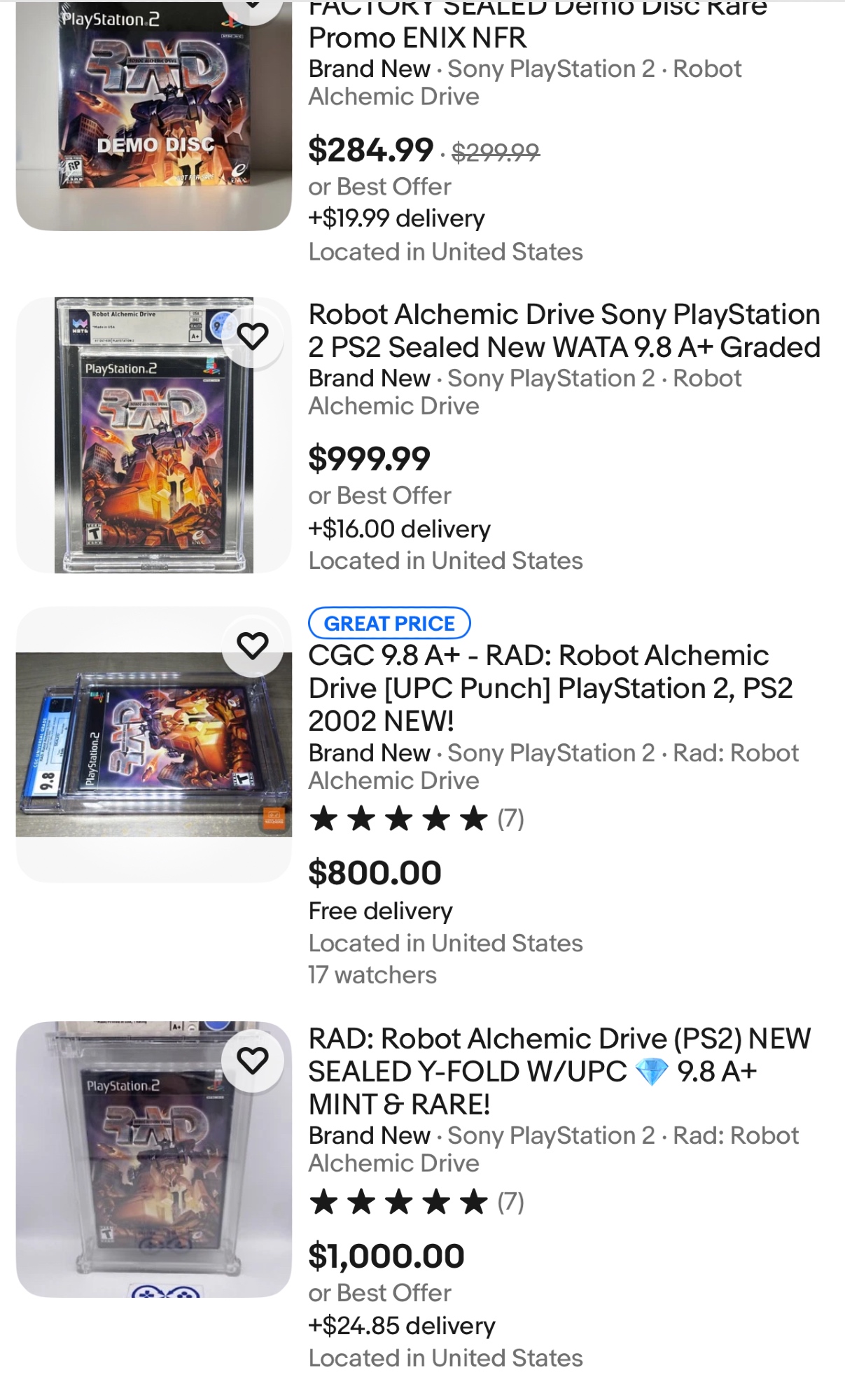Tap 'or Best Offer' under $999.99
This screenshot has width=845, height=1400.
point(380,496)
